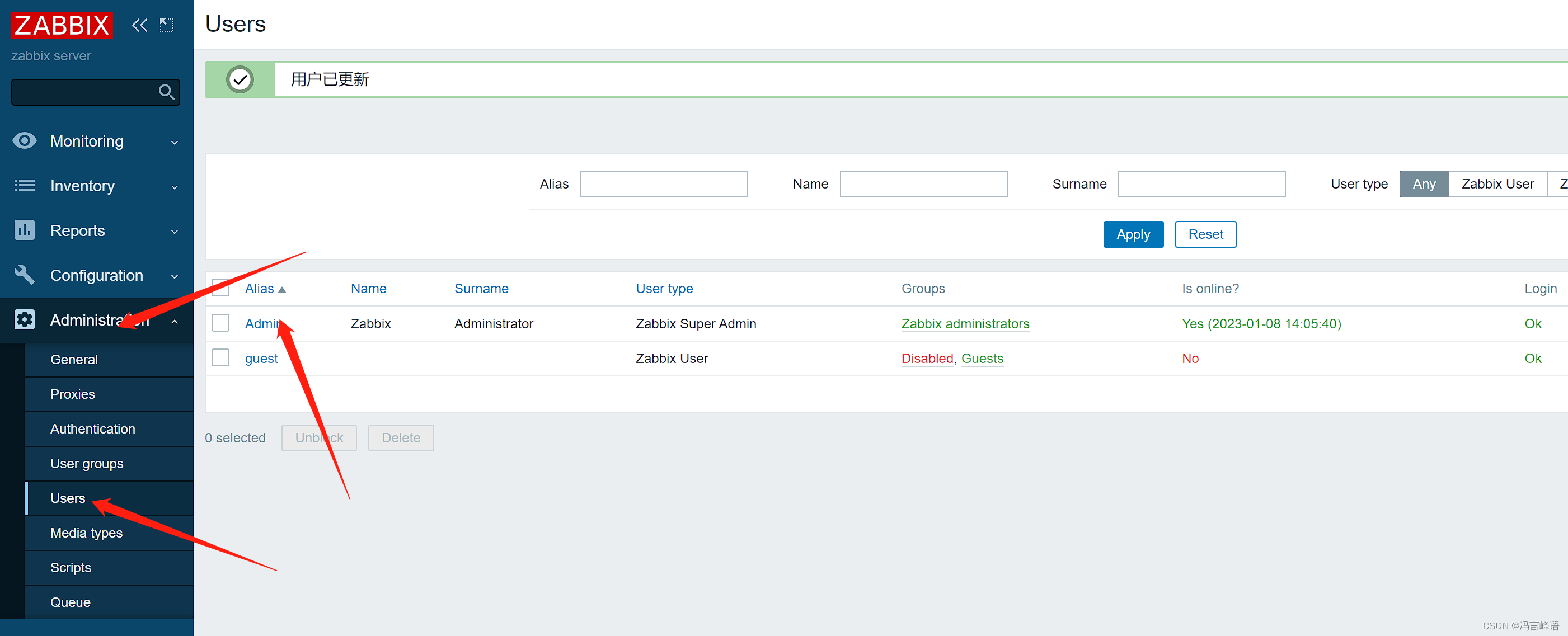The height and width of the screenshot is (636, 1568).
Task: Open User groups submenu item
Action: coord(86,463)
